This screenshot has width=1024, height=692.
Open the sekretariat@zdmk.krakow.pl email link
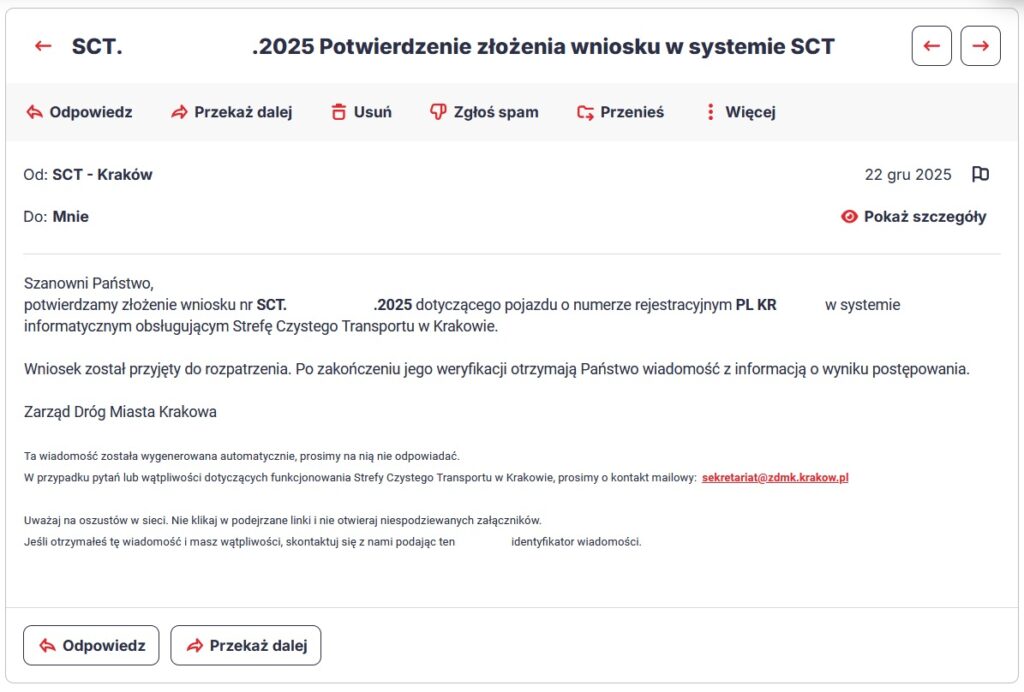click(x=775, y=478)
